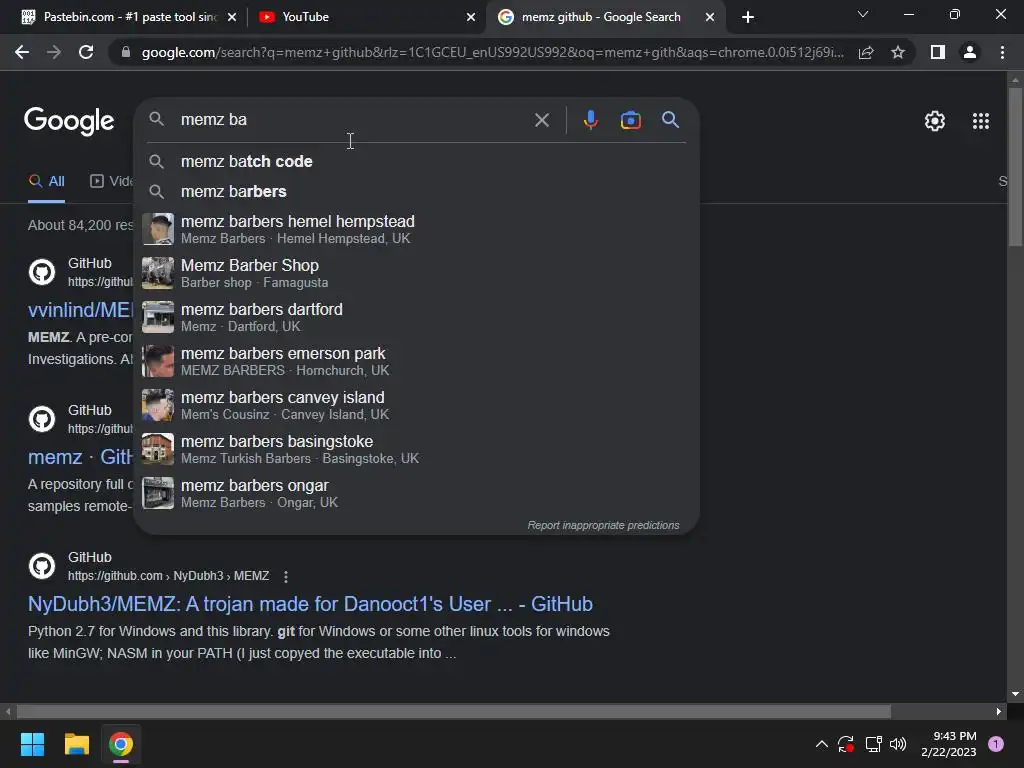Screen dimensions: 1024x768
Task: Pick memz barbers canvey island suggestion
Action: 417,405
